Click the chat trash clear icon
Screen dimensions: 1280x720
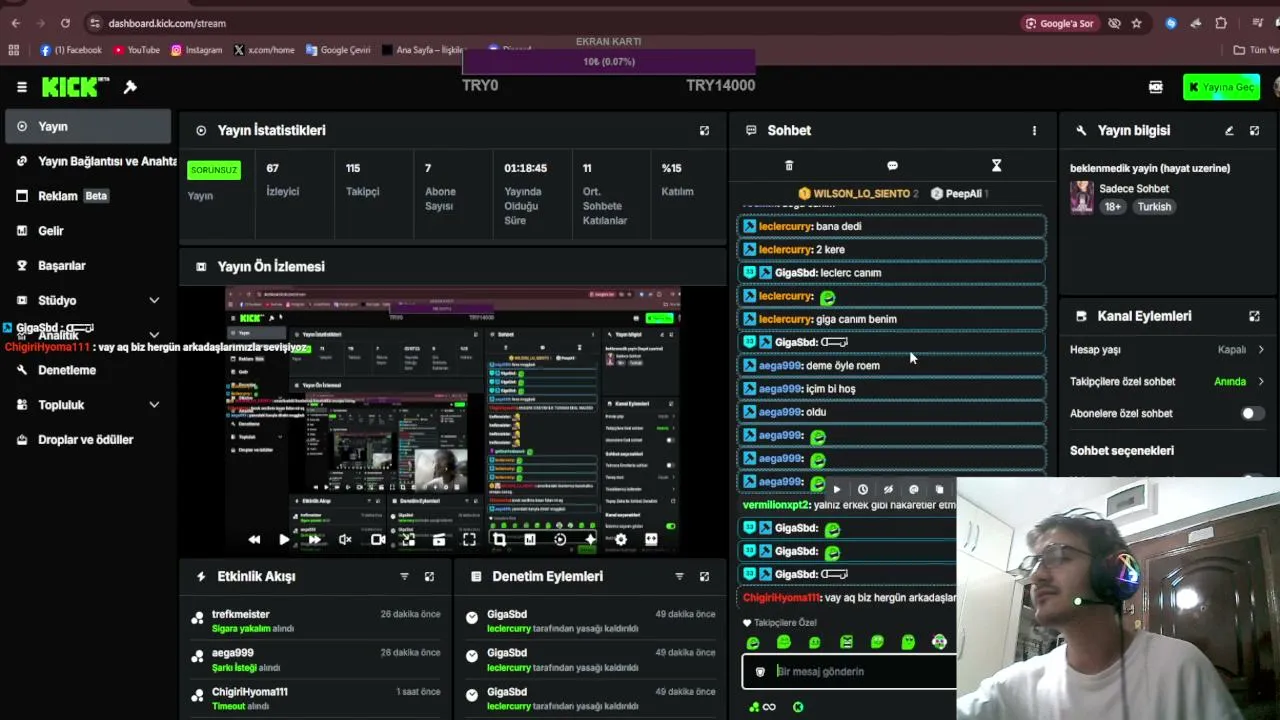click(788, 165)
